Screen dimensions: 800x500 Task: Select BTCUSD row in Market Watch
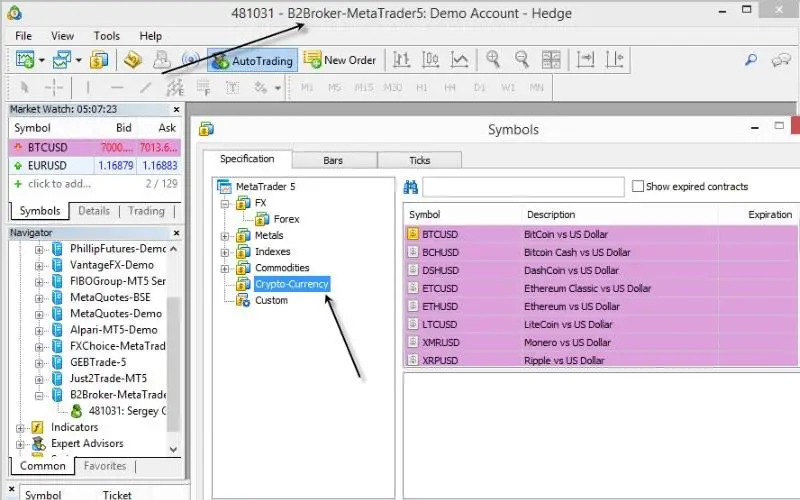point(95,147)
